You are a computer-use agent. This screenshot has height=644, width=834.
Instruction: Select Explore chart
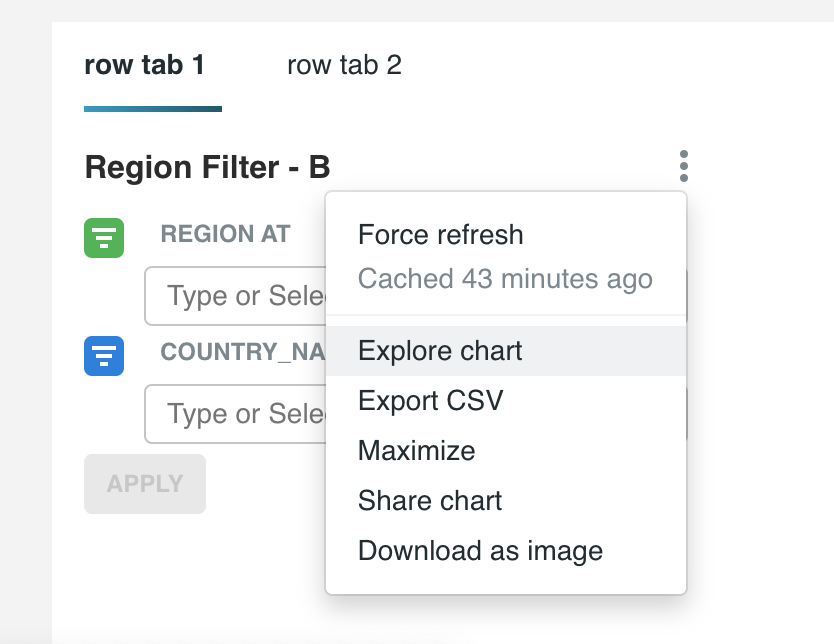tap(440, 351)
